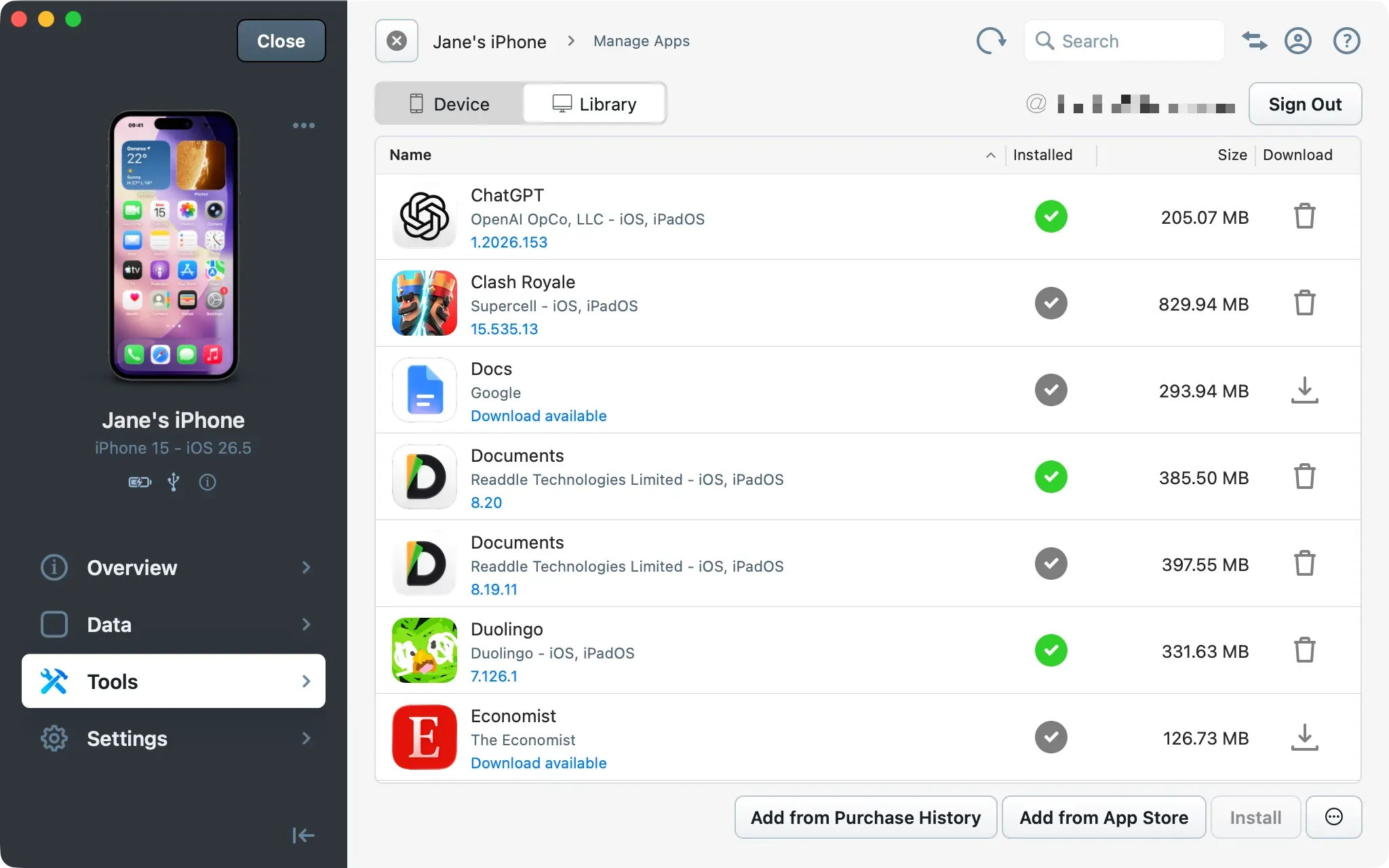Expand the Data section chevron
The height and width of the screenshot is (868, 1389).
pos(306,624)
